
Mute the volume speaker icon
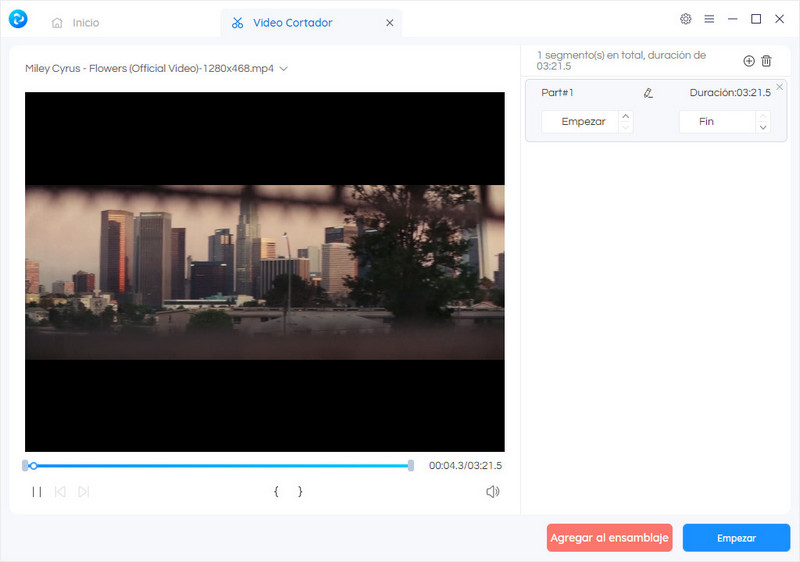tap(492, 492)
